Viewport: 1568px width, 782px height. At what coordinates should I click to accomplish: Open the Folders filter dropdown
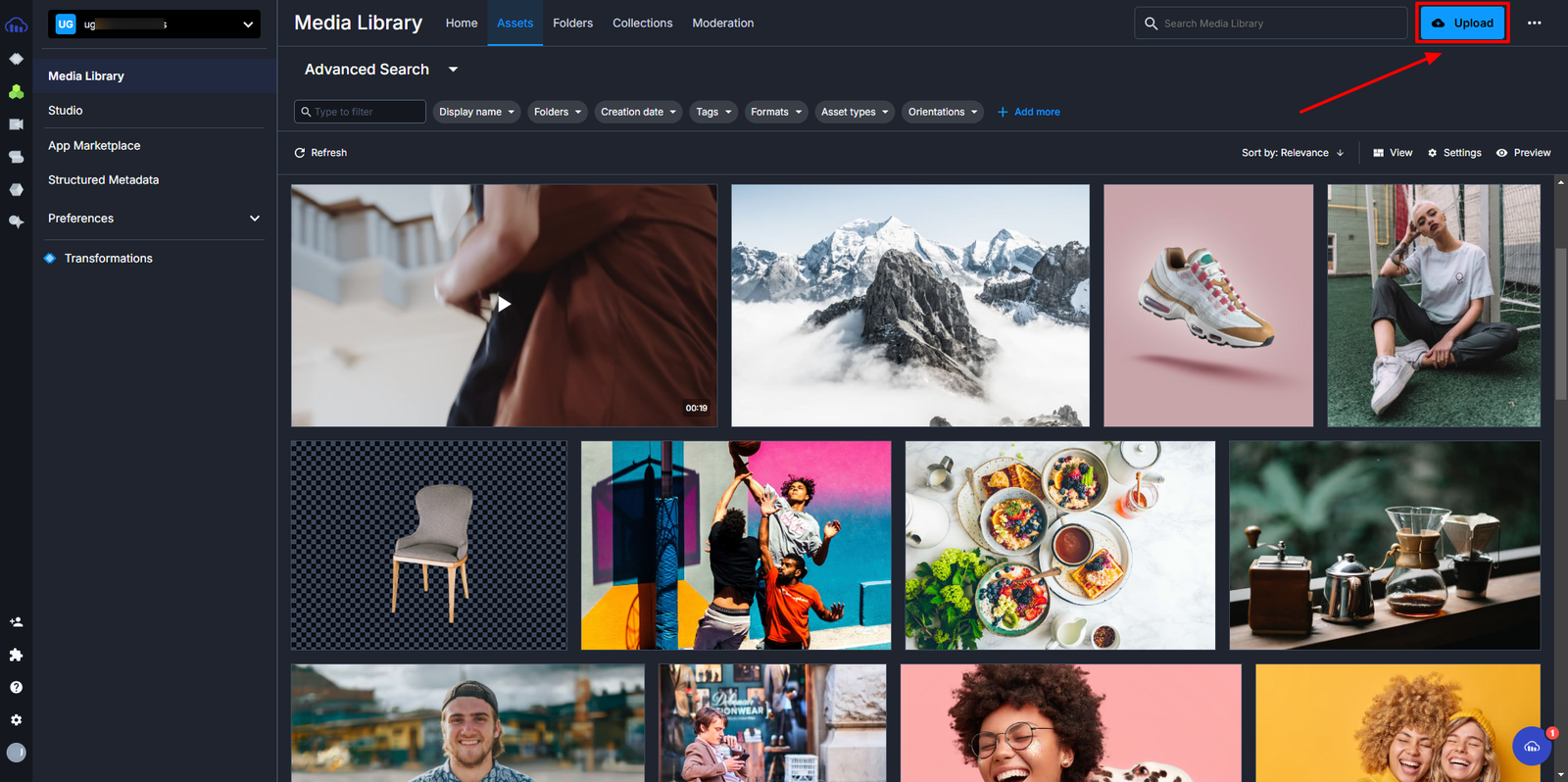point(558,112)
